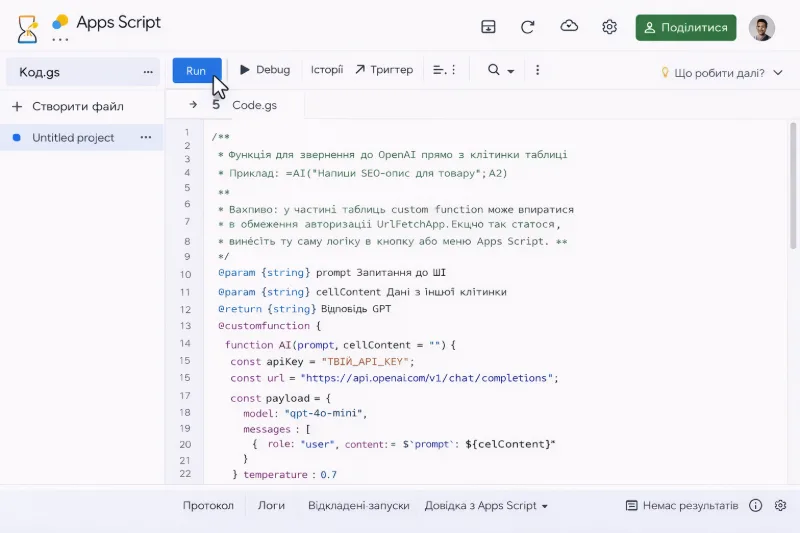This screenshot has height=533, width=800.
Task: Click the refresh circular arrow icon
Action: [x=528, y=27]
